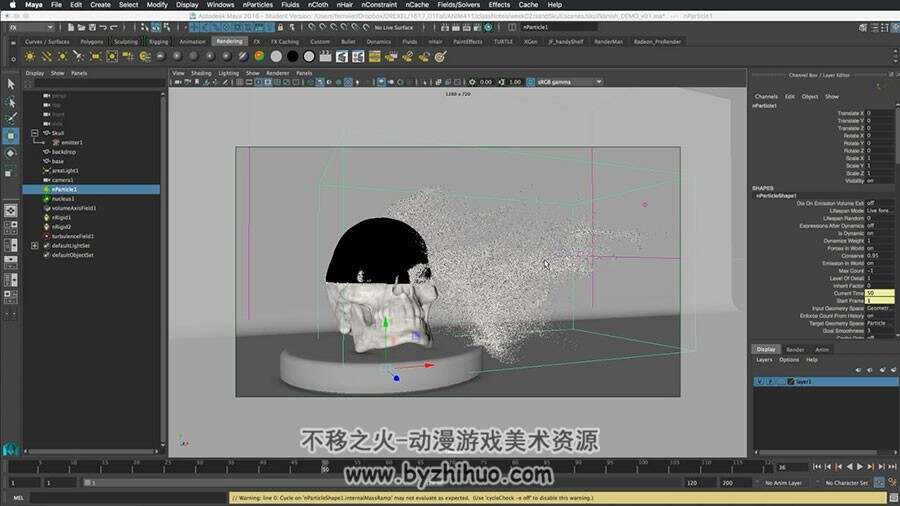This screenshot has height=506, width=900.
Task: Click the directional light shelf icon
Action: pos(46,56)
